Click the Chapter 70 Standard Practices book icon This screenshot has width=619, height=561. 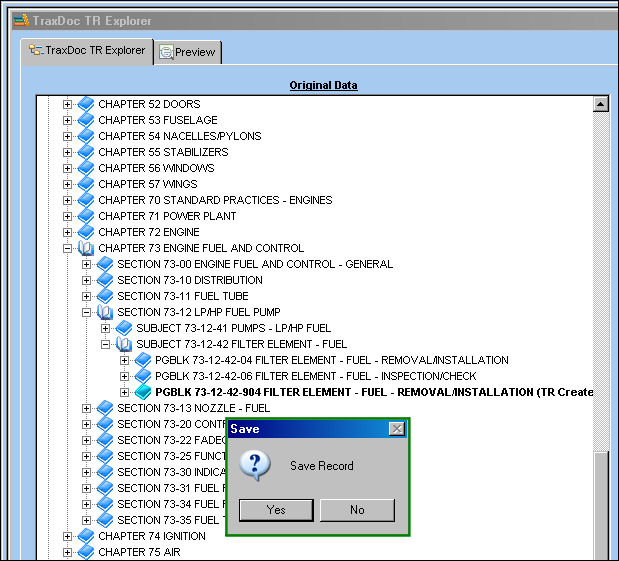(86, 200)
